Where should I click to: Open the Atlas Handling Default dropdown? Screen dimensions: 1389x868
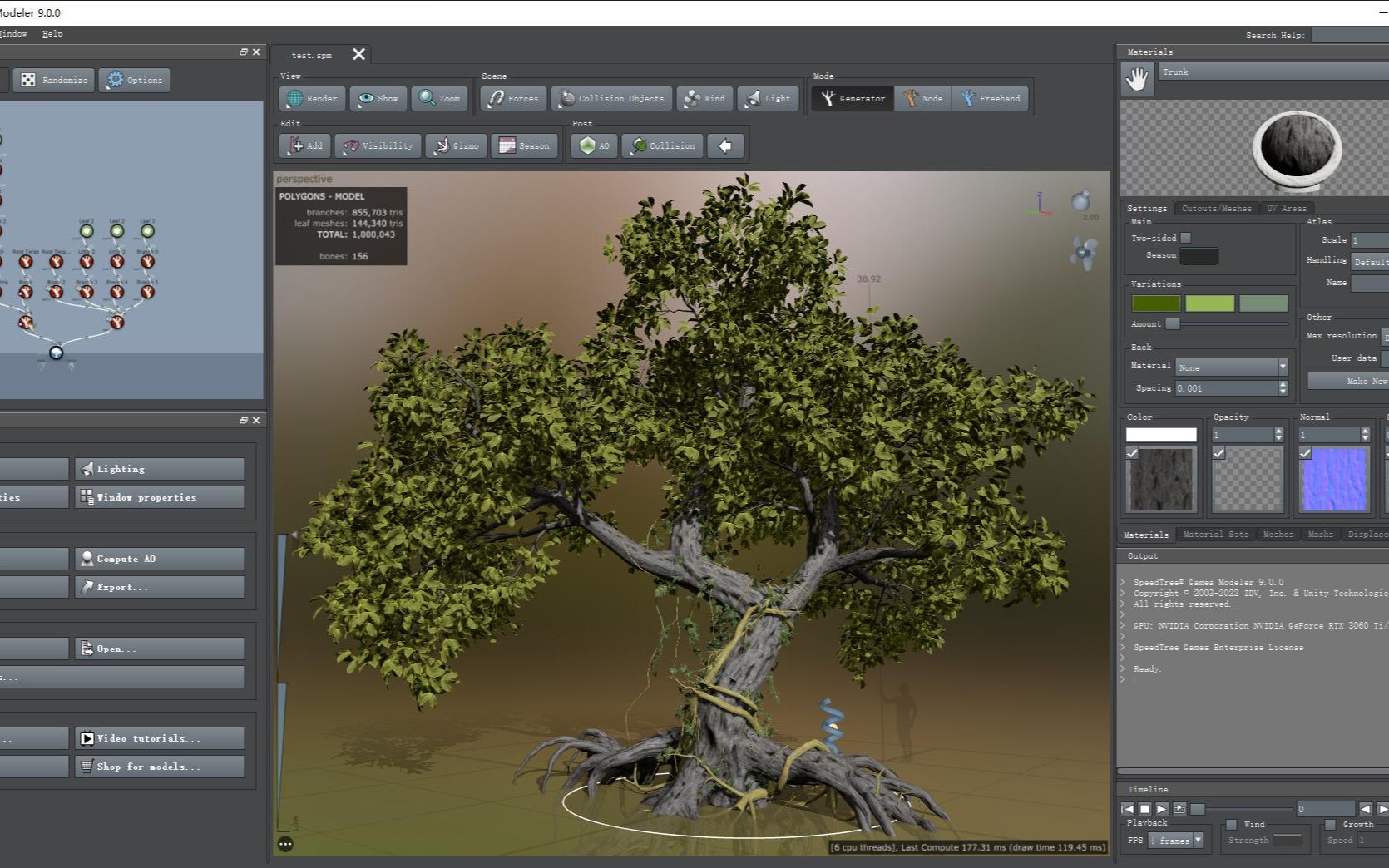click(x=1371, y=262)
